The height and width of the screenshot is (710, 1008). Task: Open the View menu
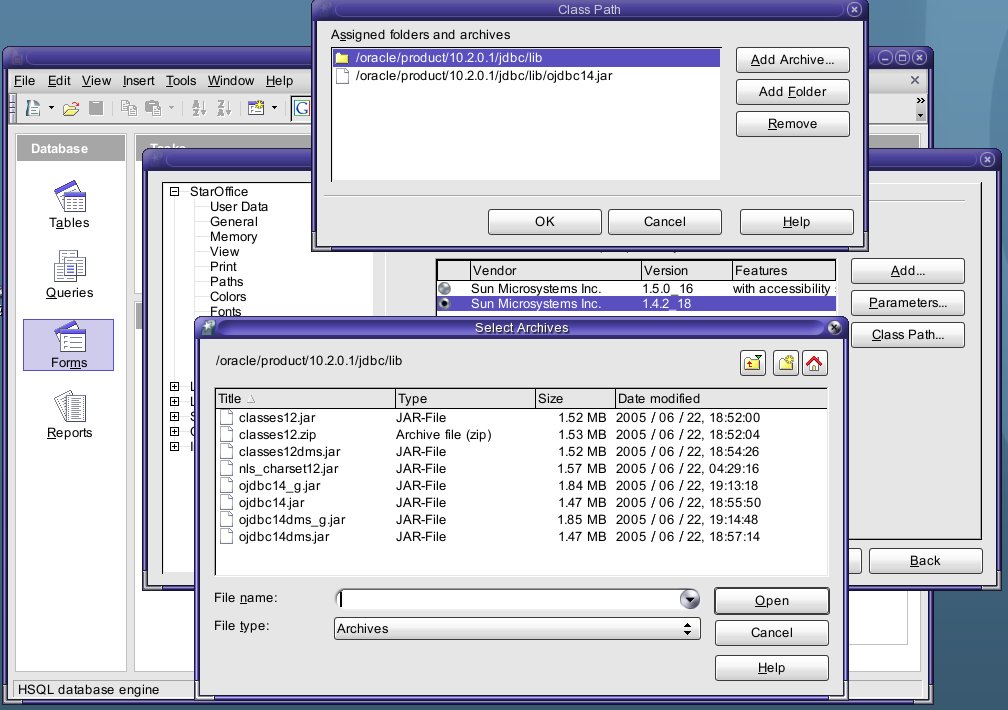(x=96, y=81)
